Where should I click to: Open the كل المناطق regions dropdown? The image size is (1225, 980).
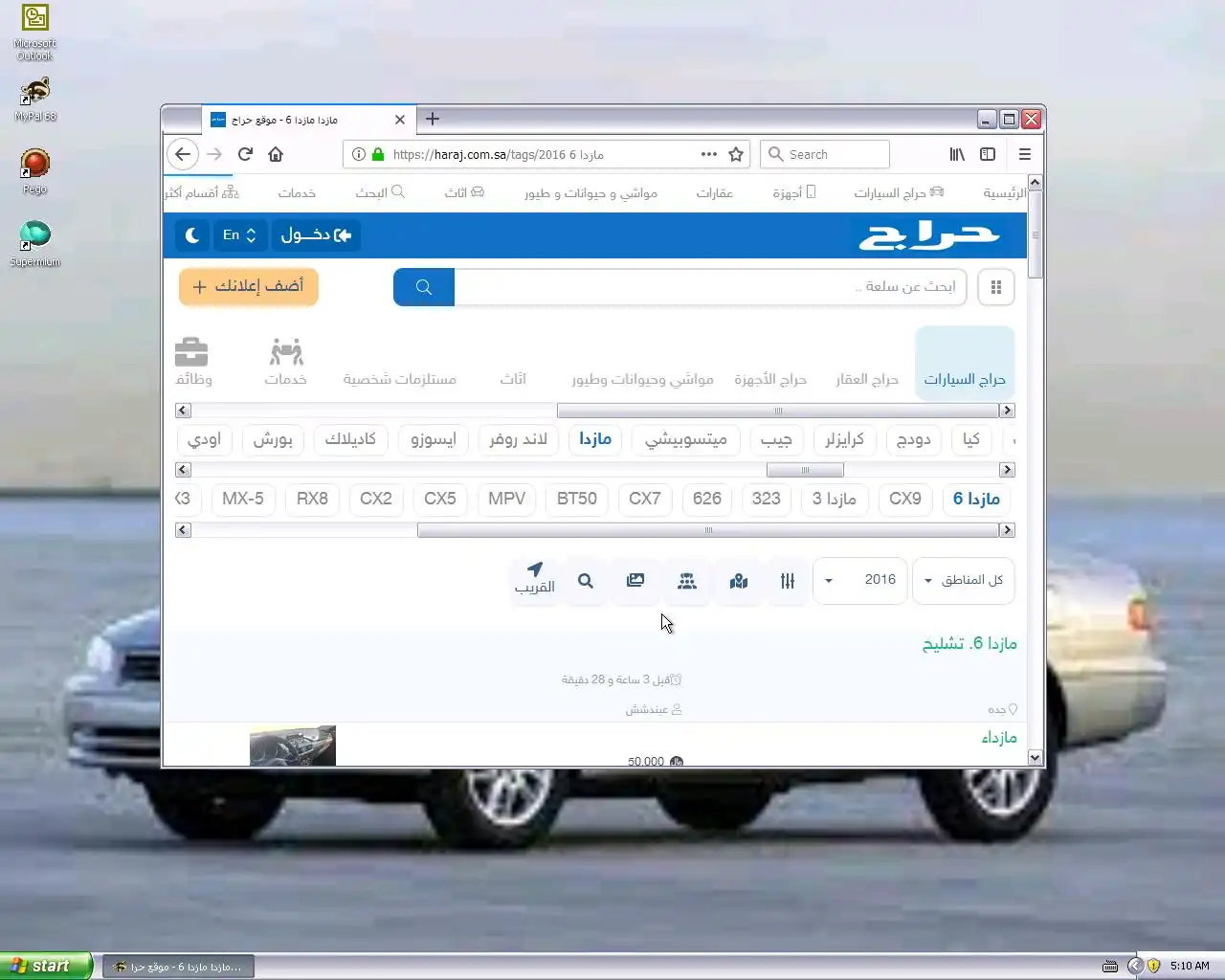tap(964, 580)
